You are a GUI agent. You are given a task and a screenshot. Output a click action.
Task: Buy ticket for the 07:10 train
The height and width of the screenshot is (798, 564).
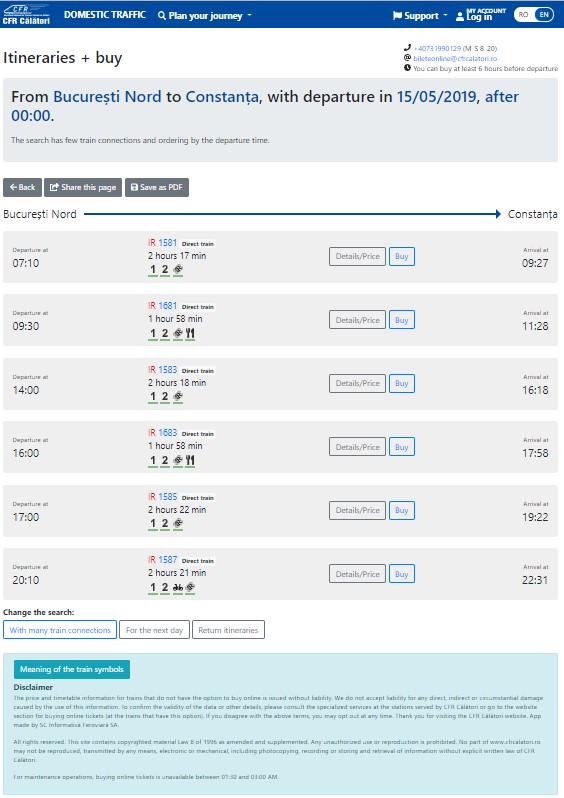[x=402, y=256]
